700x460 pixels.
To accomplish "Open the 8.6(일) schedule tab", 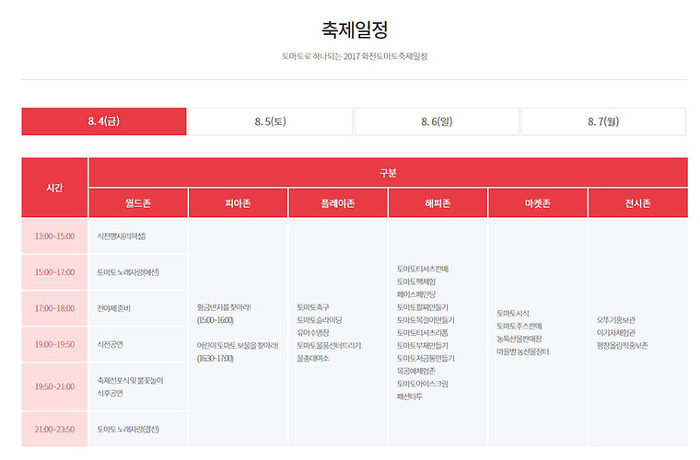I will (x=437, y=121).
